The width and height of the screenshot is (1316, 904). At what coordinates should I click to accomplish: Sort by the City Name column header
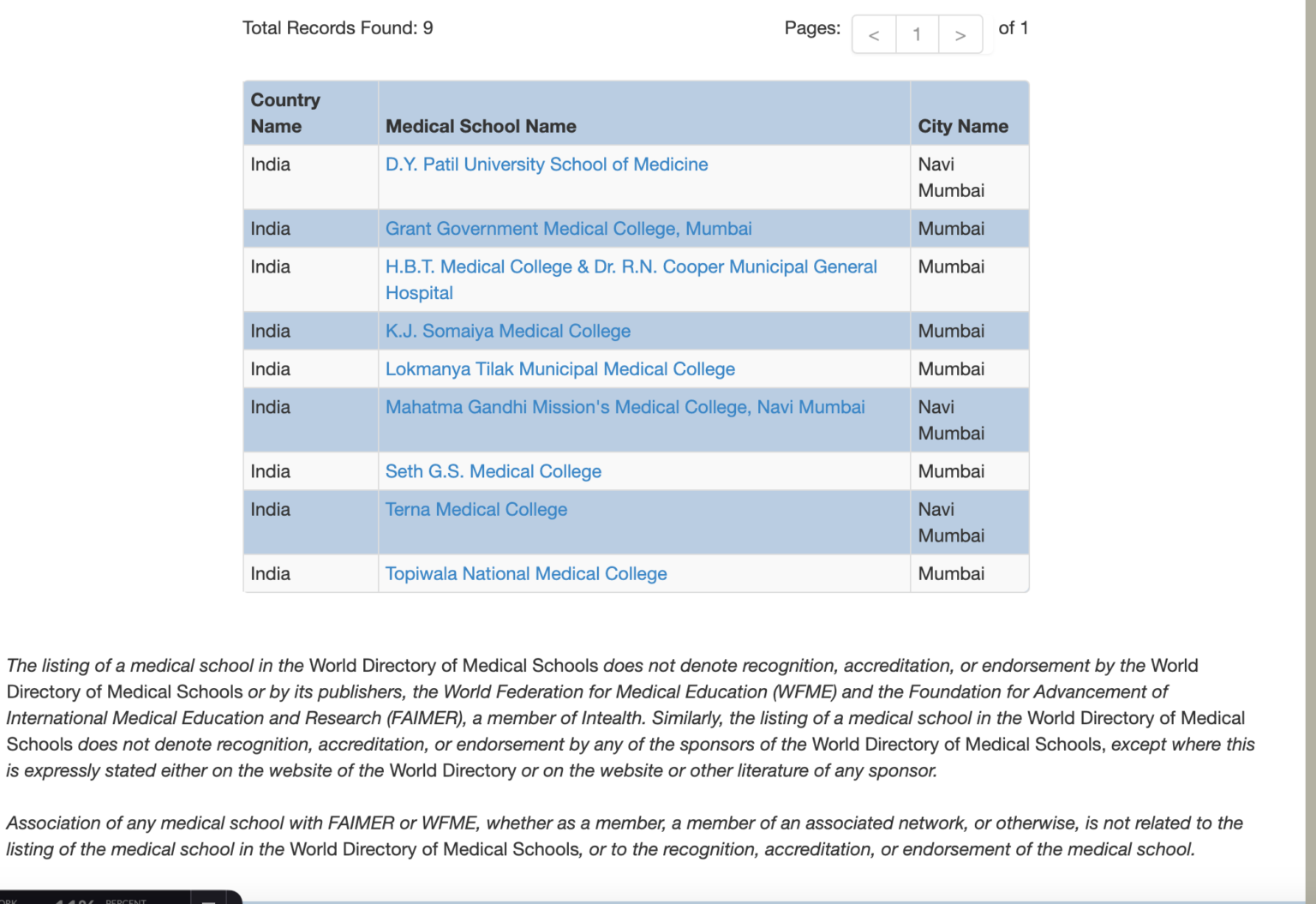point(963,126)
